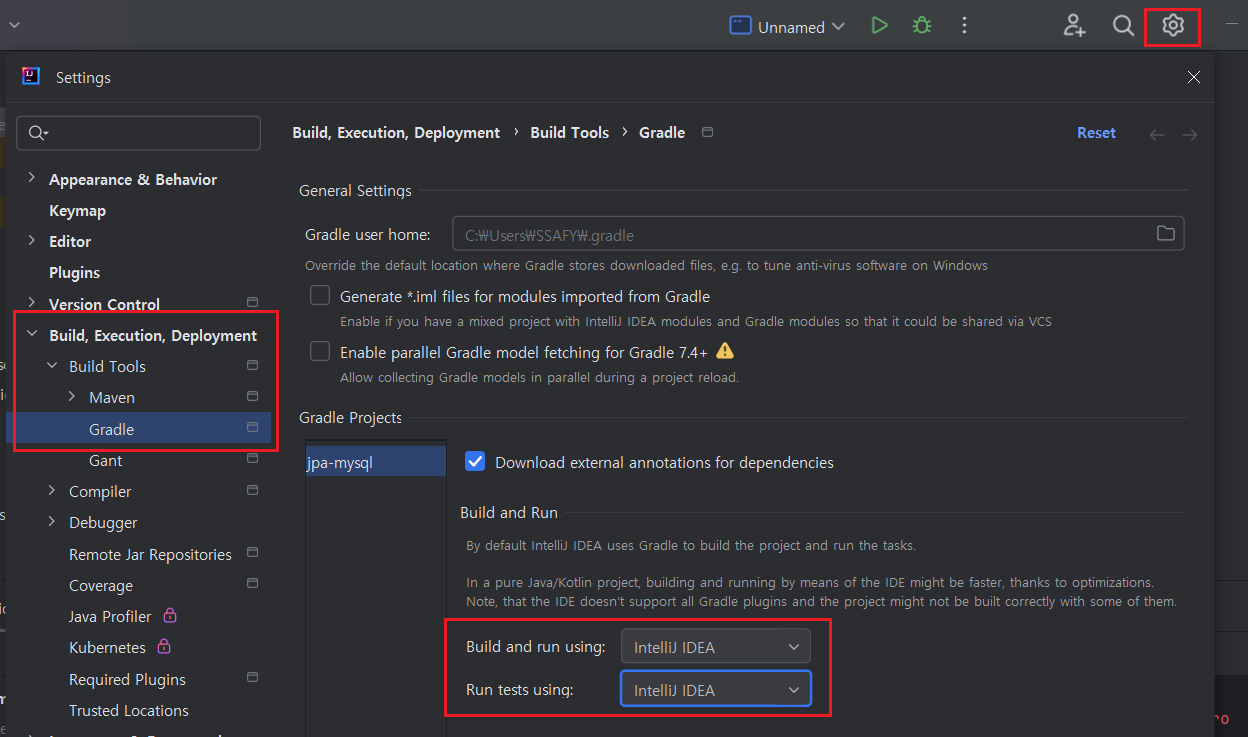1248x737 pixels.
Task: Debug the Unnamed configuration
Action: click(922, 26)
